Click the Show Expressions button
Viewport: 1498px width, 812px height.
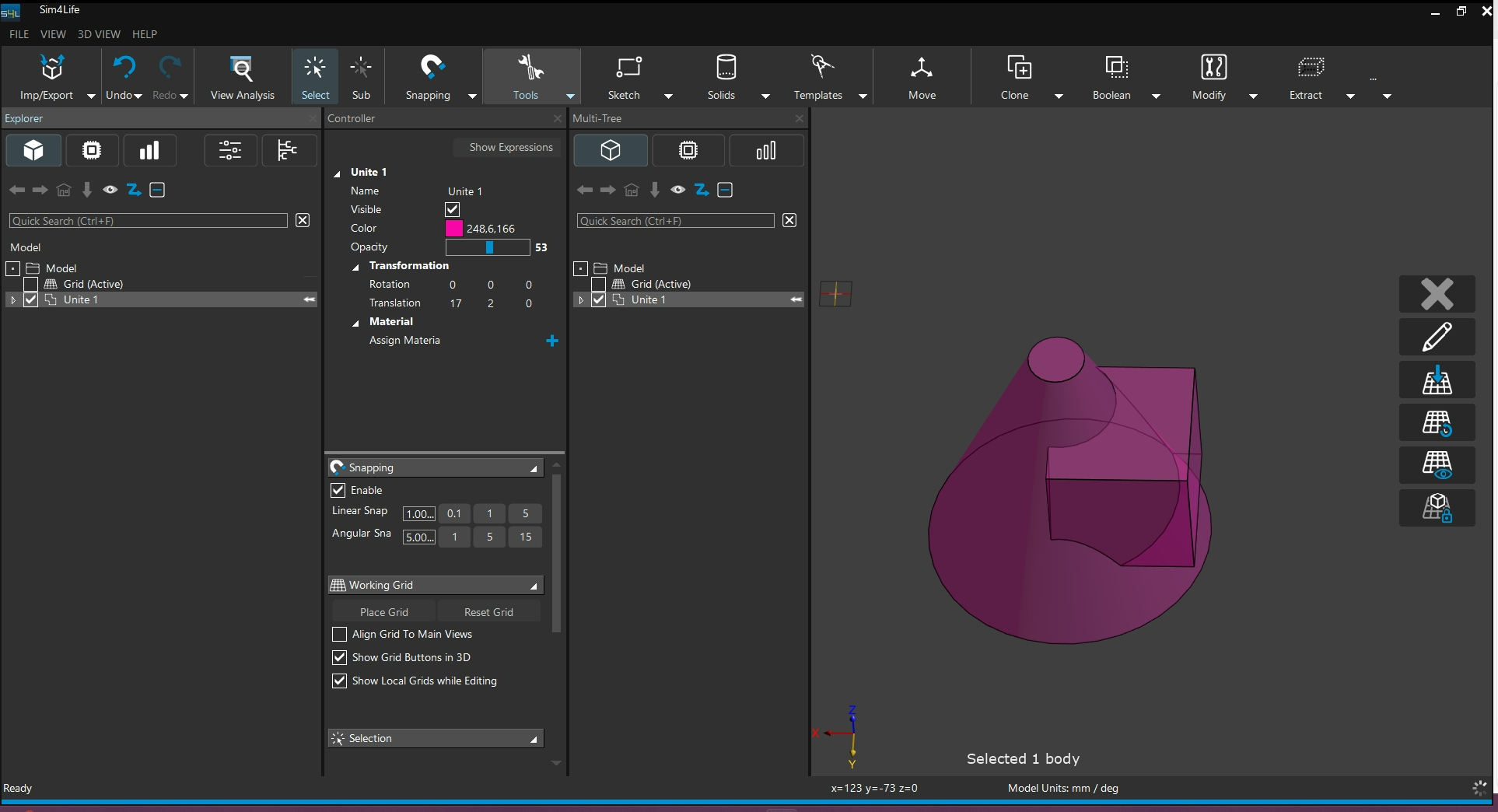(510, 147)
